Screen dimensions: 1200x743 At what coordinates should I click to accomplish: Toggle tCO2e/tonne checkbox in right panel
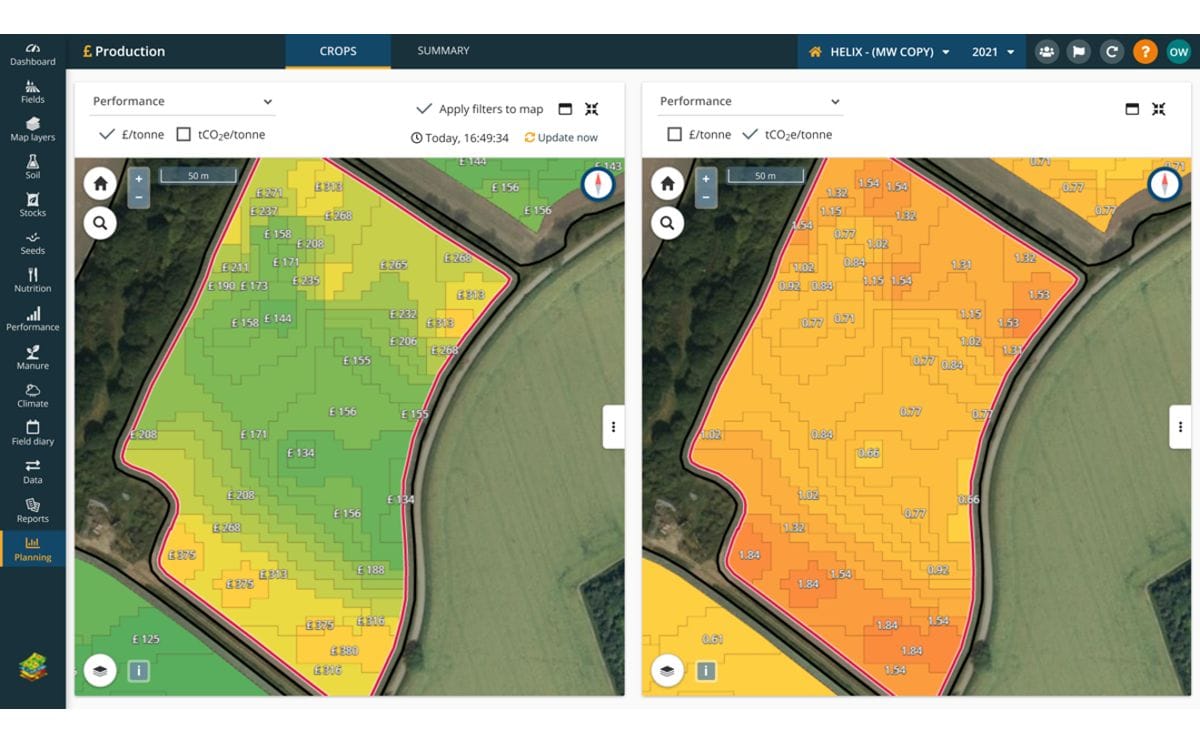coord(750,135)
